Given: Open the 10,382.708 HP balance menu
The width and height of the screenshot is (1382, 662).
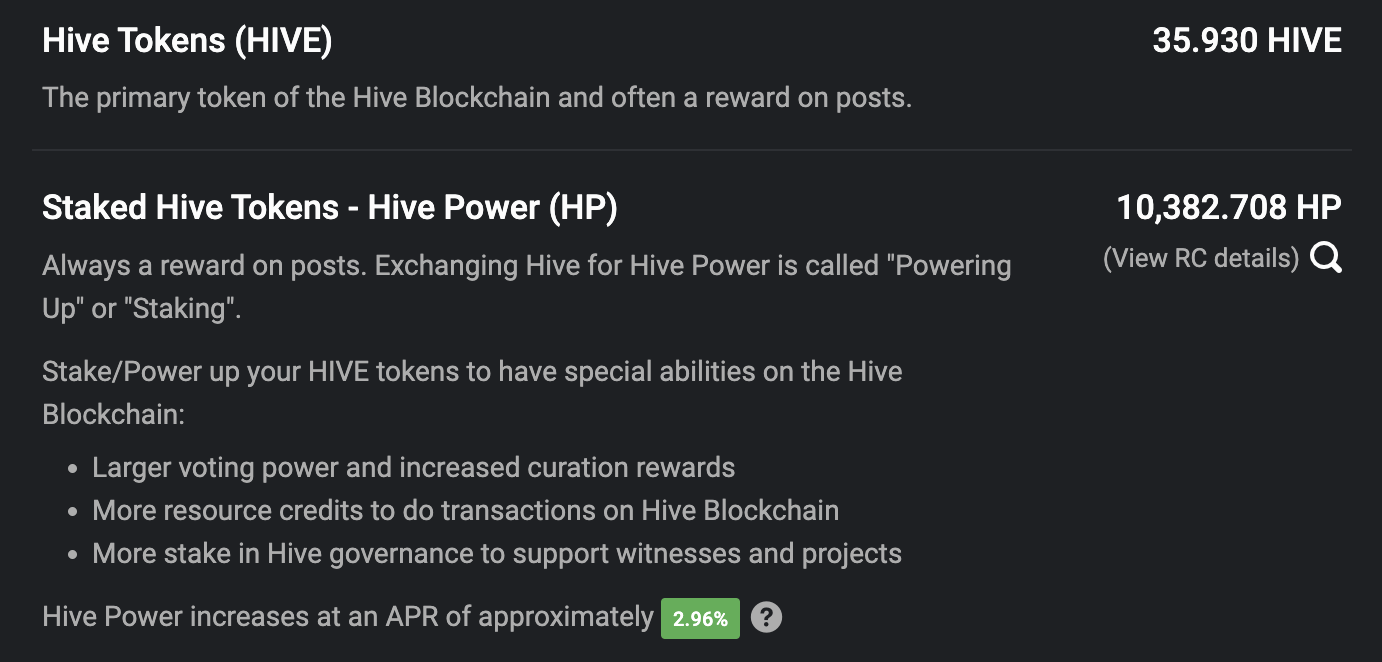Looking at the screenshot, I should [1229, 208].
